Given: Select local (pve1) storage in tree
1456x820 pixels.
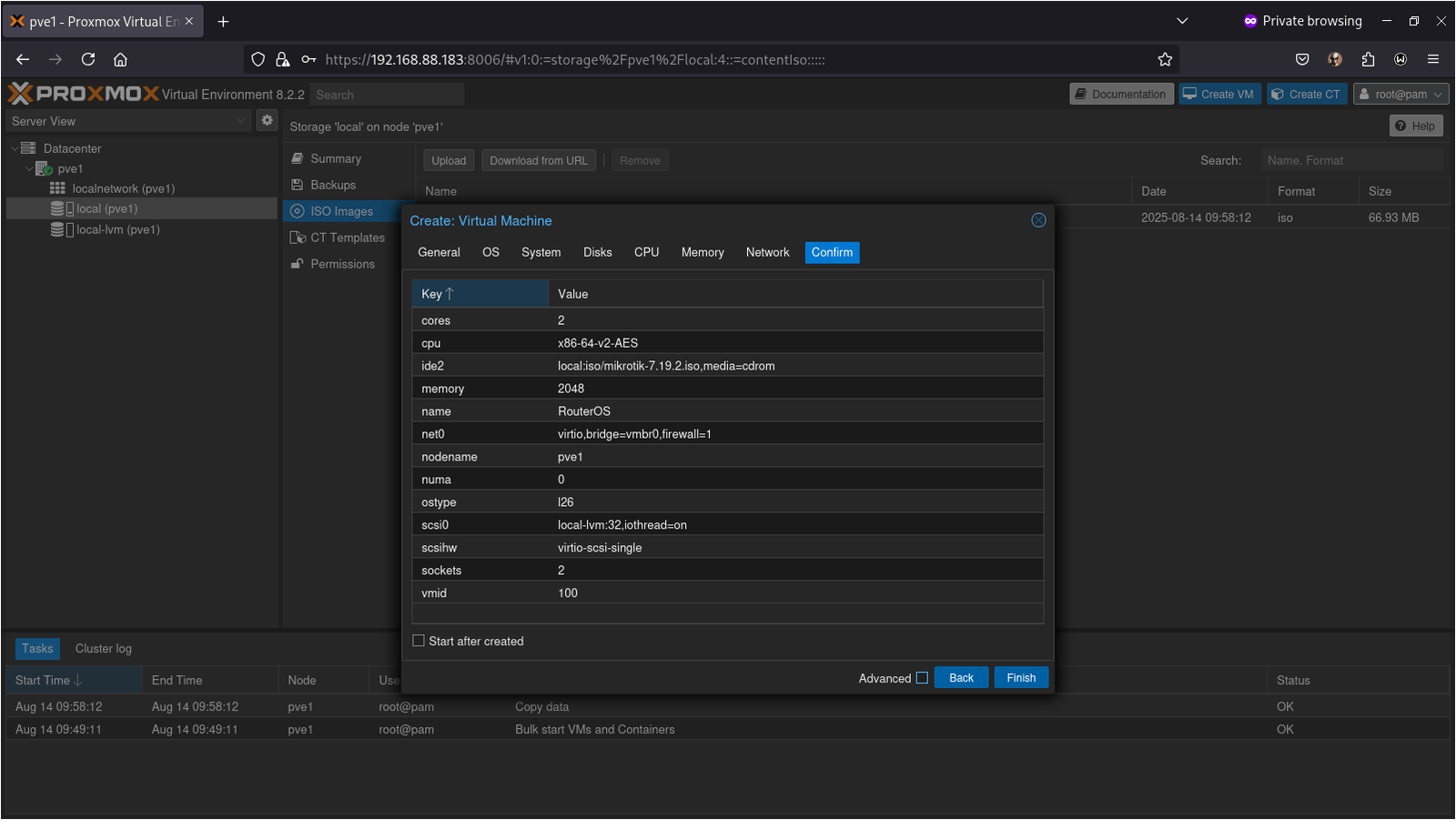Looking at the screenshot, I should click(x=141, y=208).
